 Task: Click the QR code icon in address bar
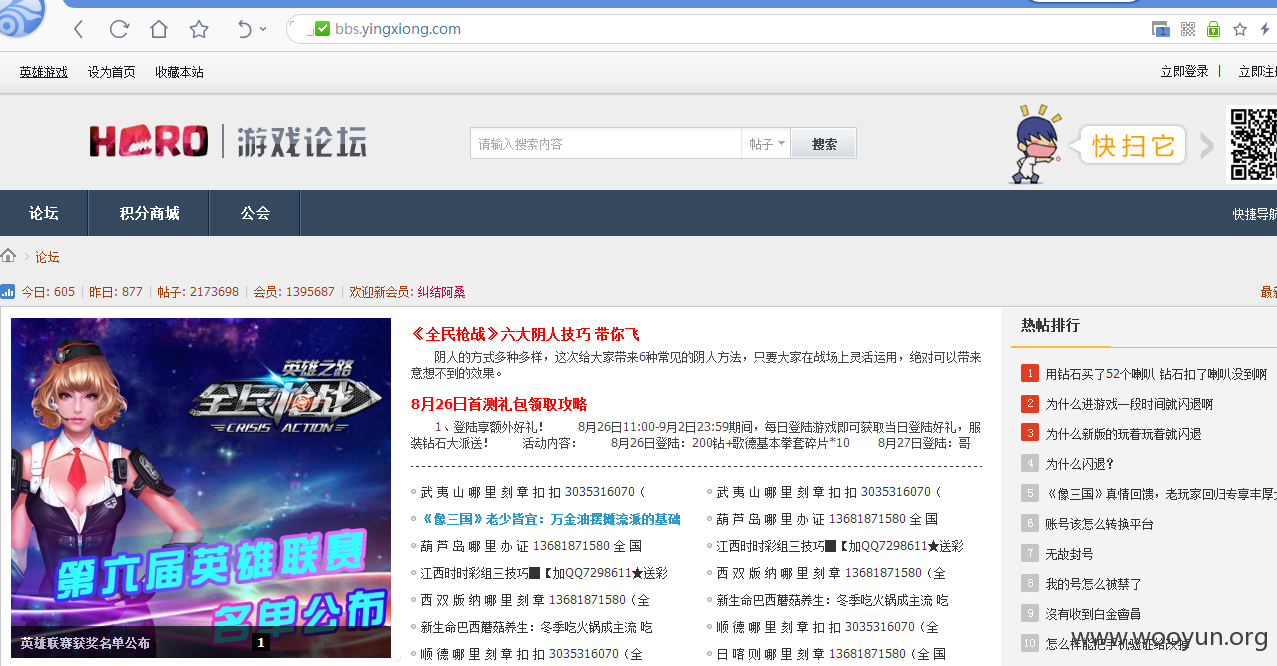point(1188,29)
